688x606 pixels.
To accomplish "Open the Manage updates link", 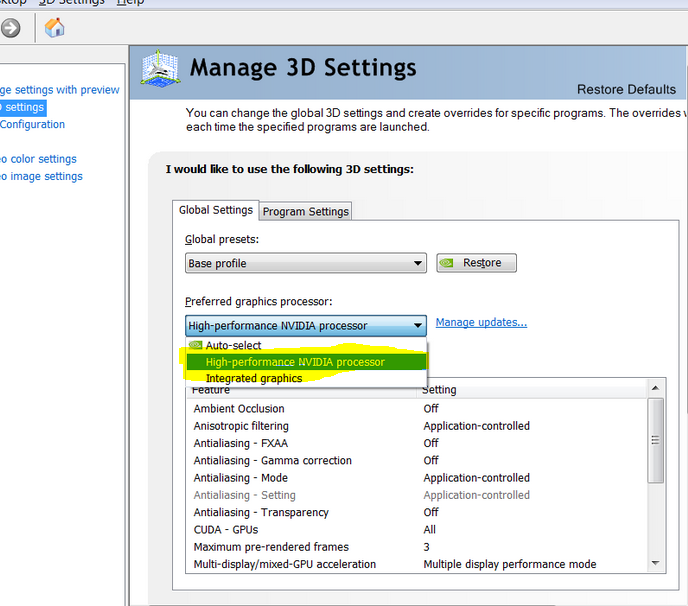I will [x=481, y=323].
